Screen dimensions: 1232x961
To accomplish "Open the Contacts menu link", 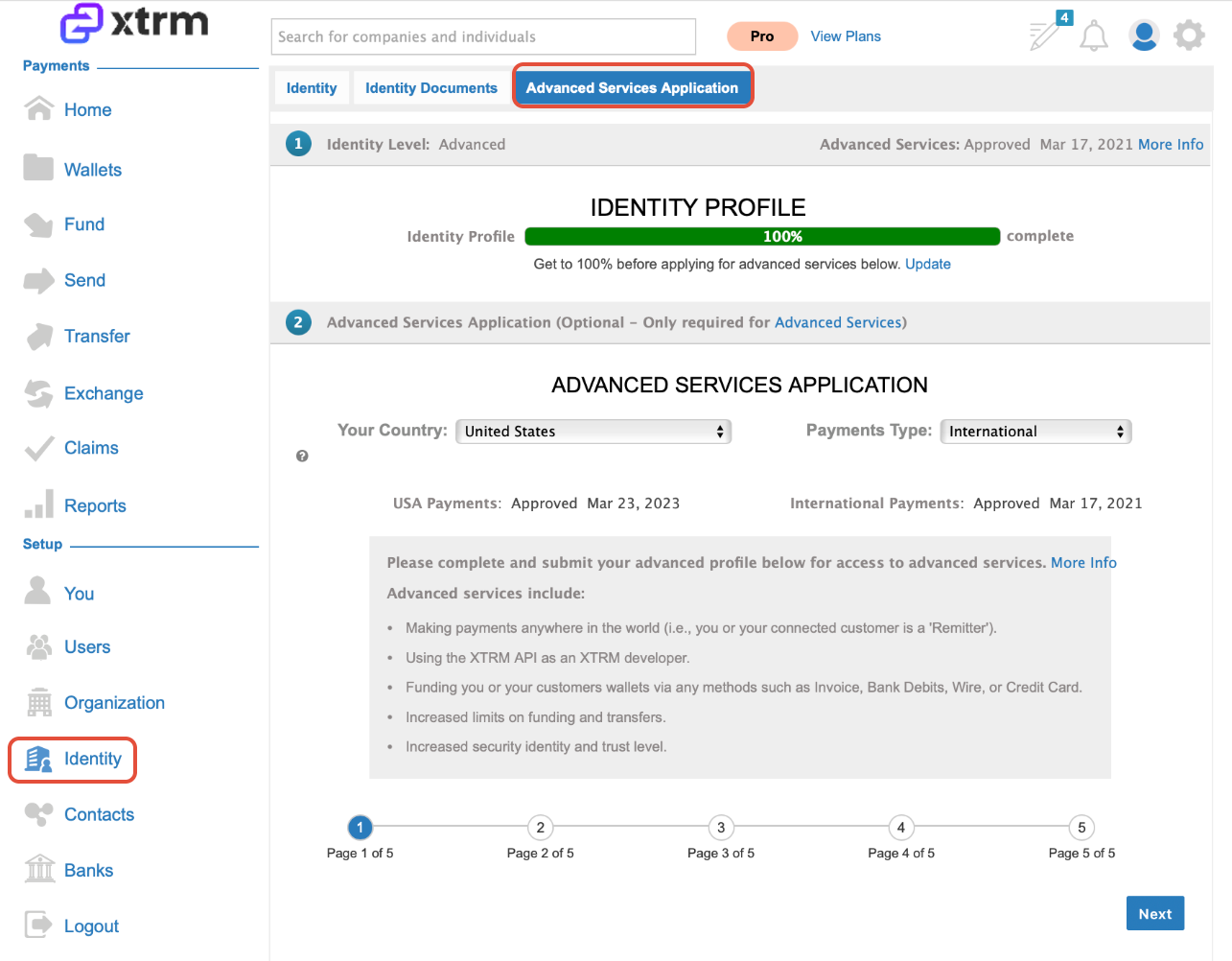I will click(x=99, y=814).
